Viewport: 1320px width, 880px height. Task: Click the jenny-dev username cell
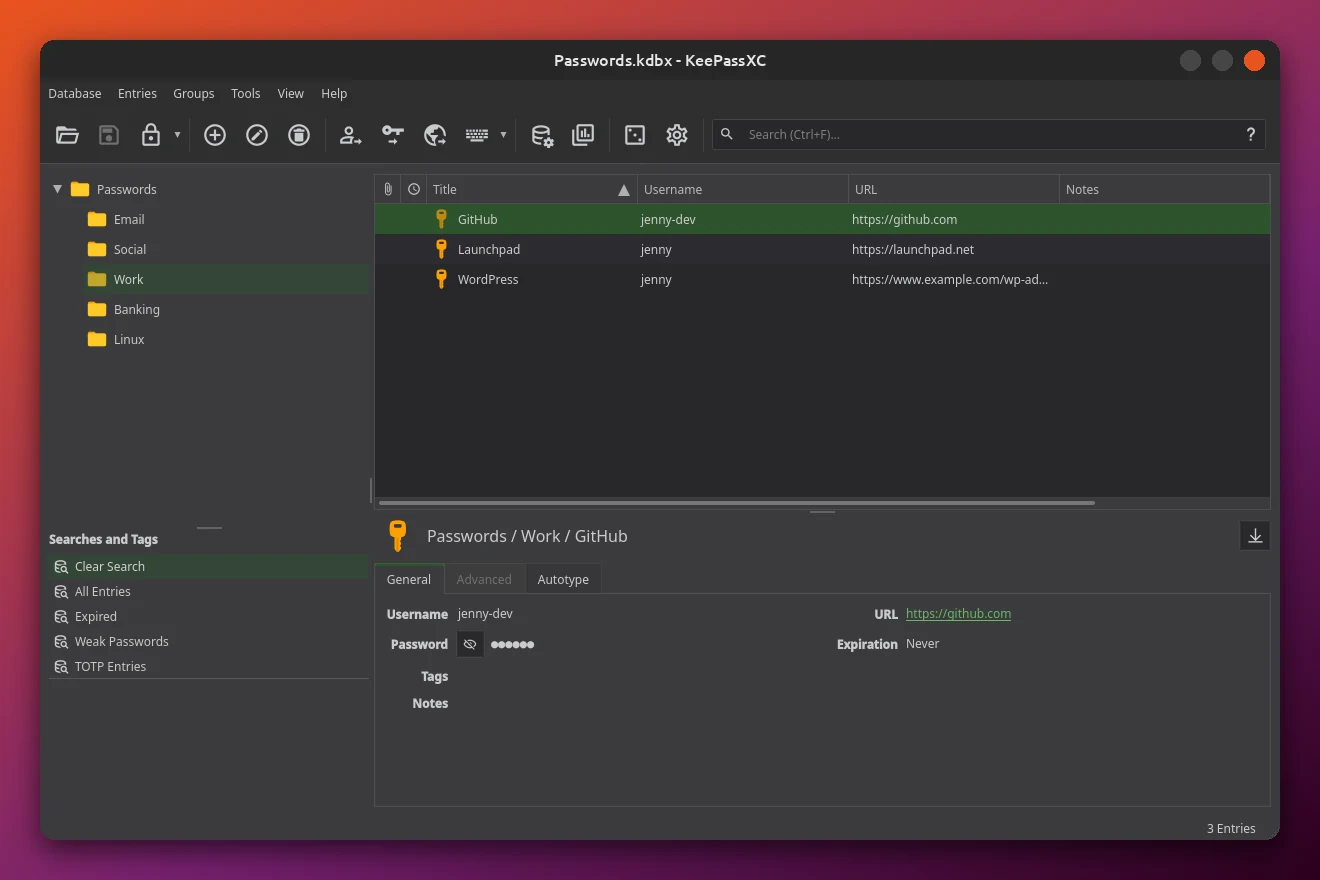click(668, 219)
